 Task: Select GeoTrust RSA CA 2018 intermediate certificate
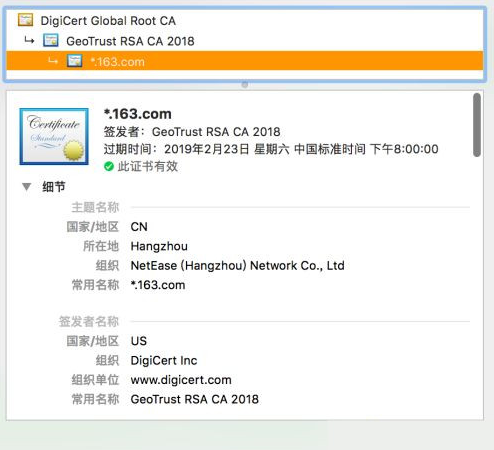click(x=245, y=41)
